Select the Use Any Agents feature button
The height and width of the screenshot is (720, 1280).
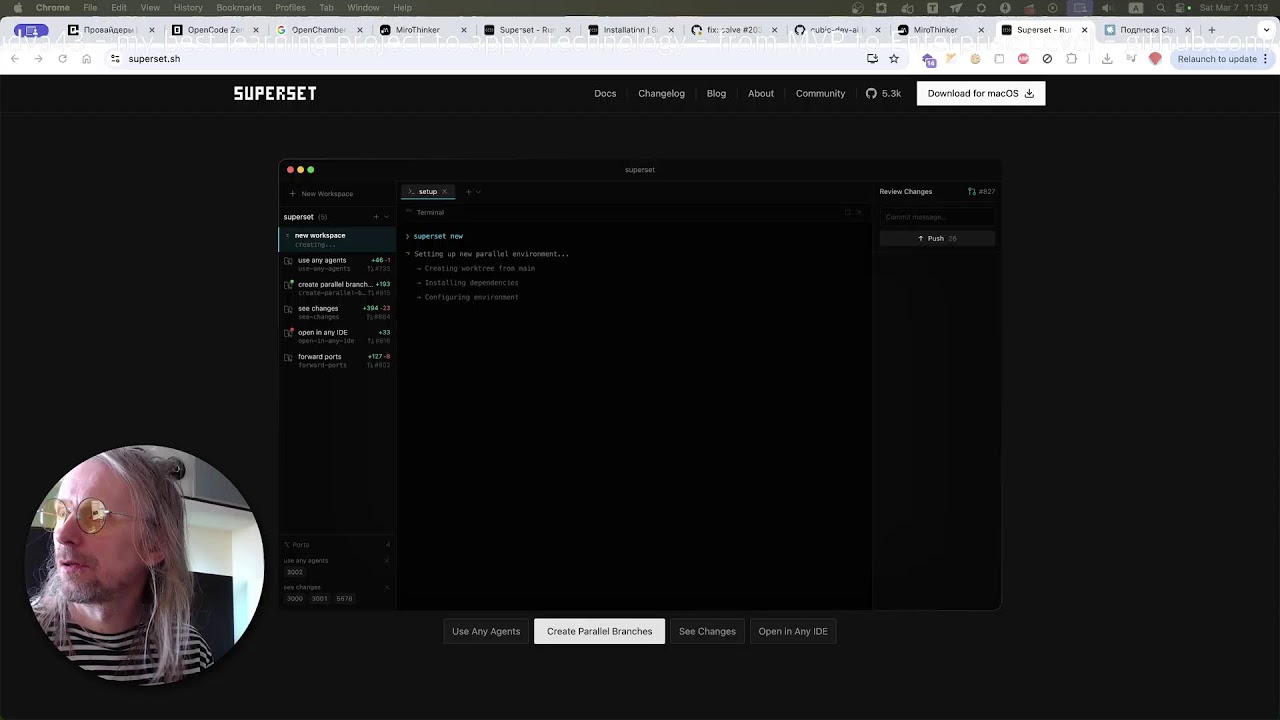(x=486, y=631)
